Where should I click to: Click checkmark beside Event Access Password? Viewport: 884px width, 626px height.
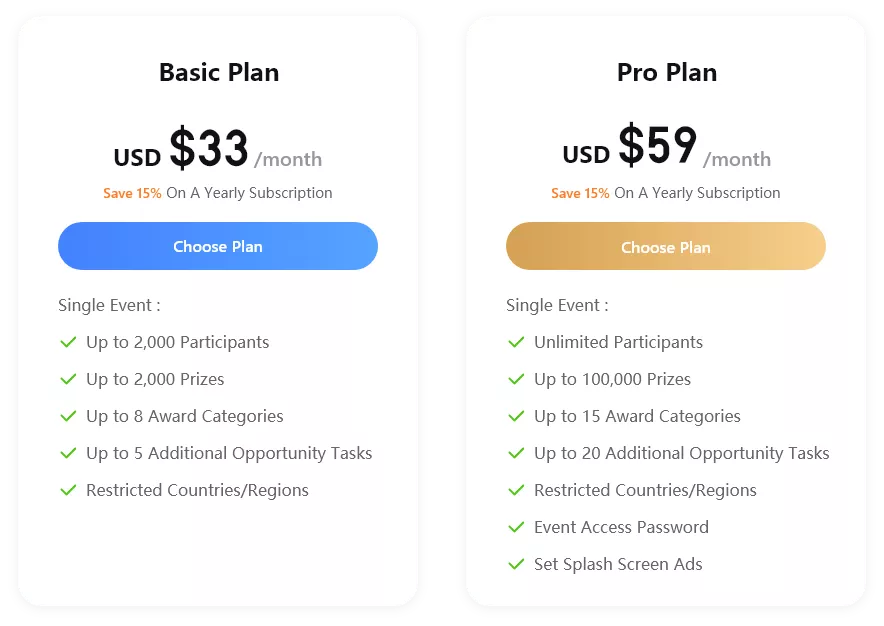click(x=516, y=527)
